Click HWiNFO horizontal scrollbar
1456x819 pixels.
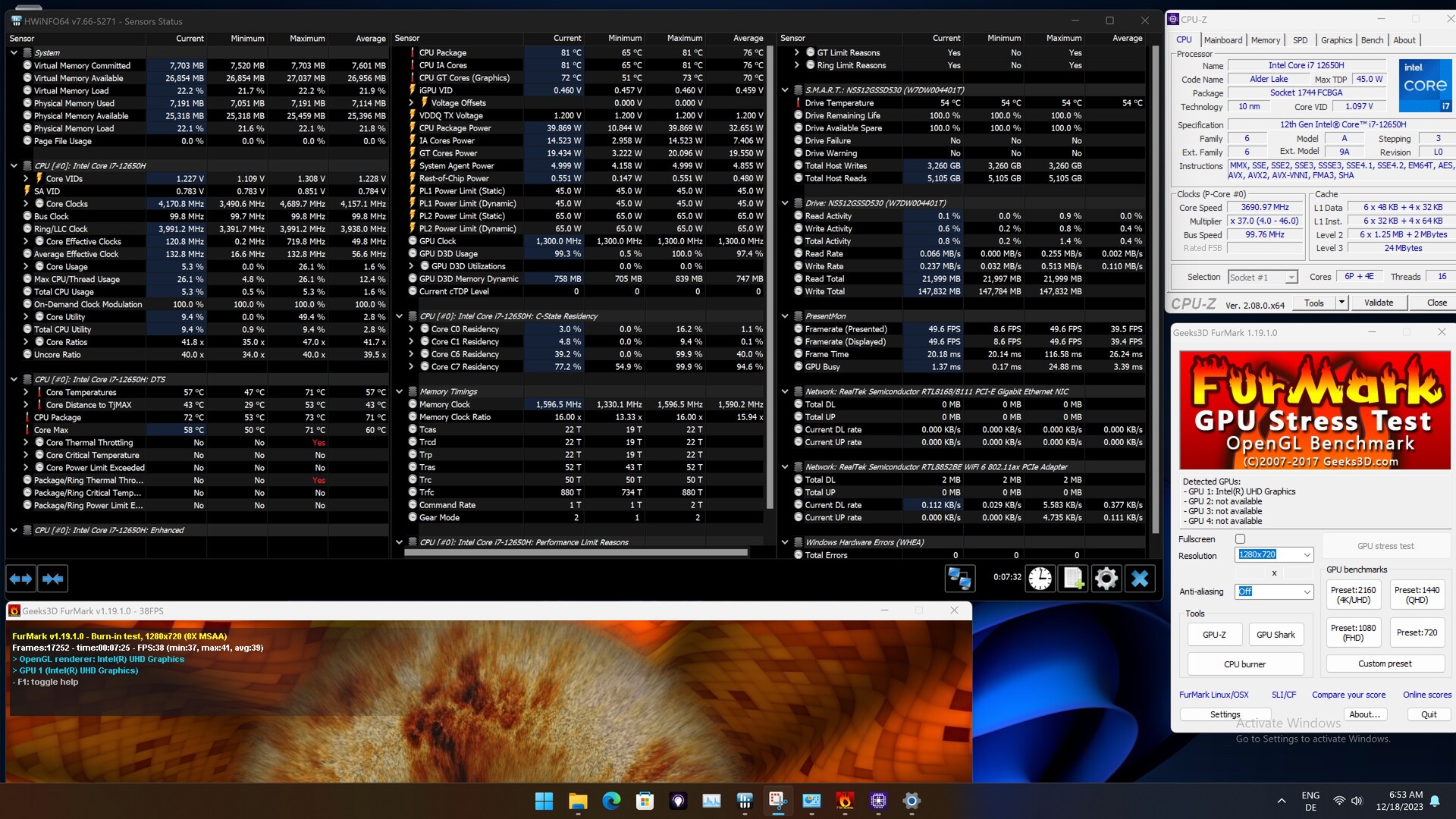point(576,553)
